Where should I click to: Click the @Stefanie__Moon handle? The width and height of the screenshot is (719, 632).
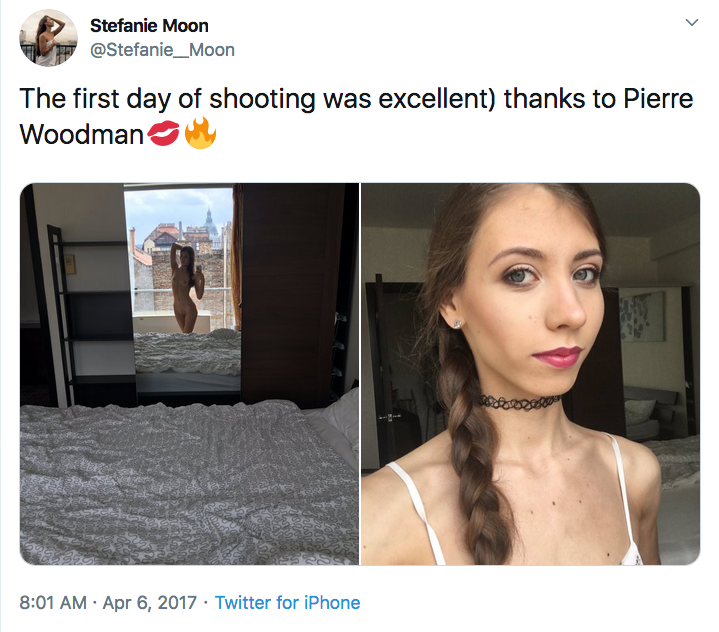[162, 49]
